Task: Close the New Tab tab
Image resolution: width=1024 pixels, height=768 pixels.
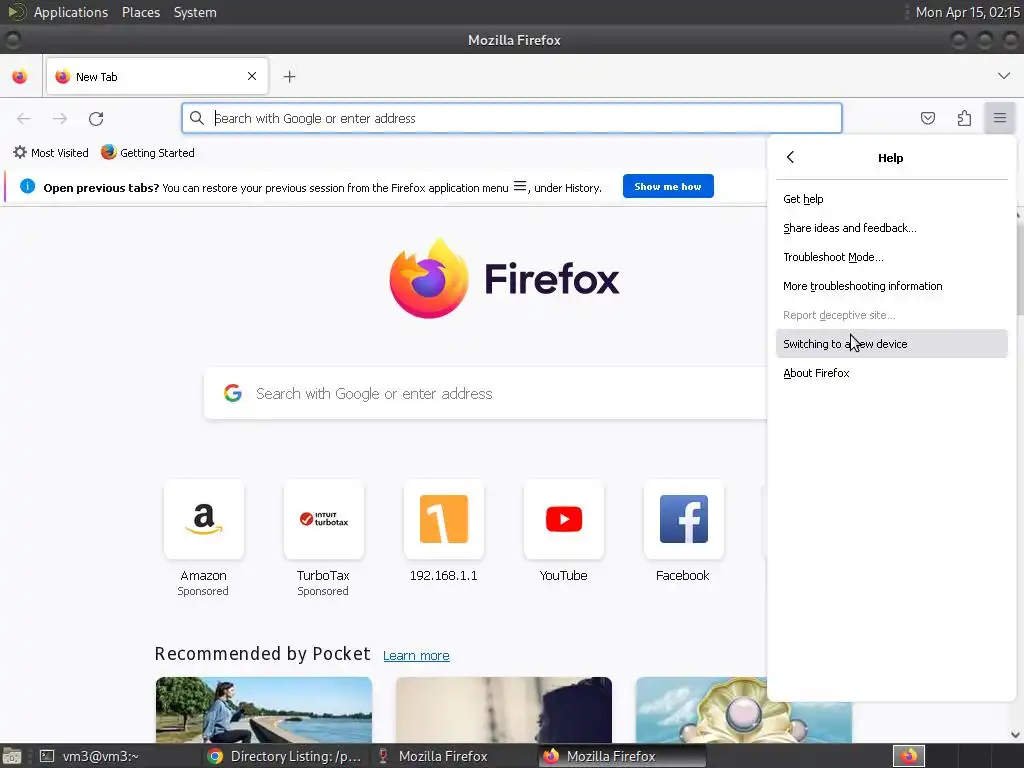Action: pos(252,76)
